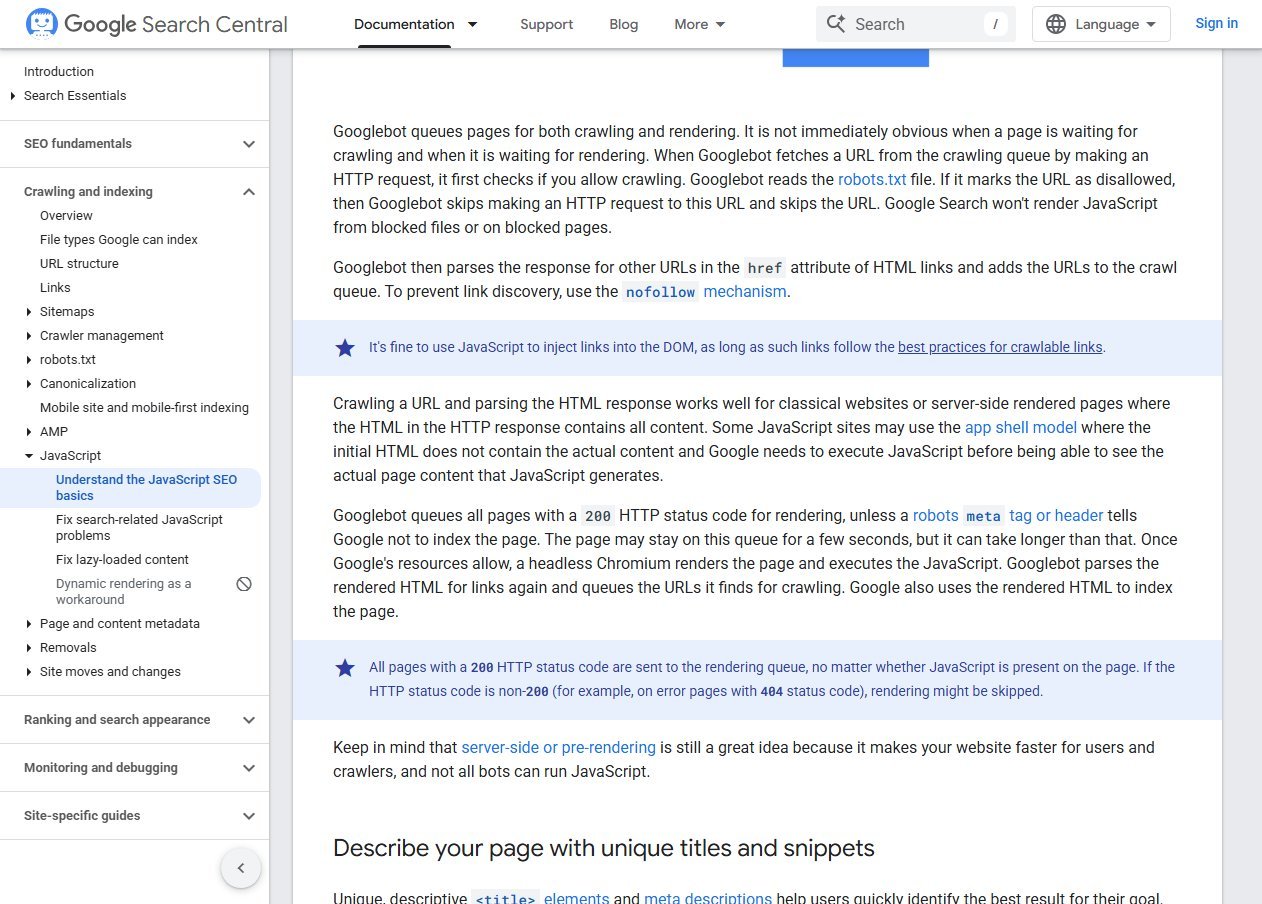Collapse the JavaScript tree item

29,456
